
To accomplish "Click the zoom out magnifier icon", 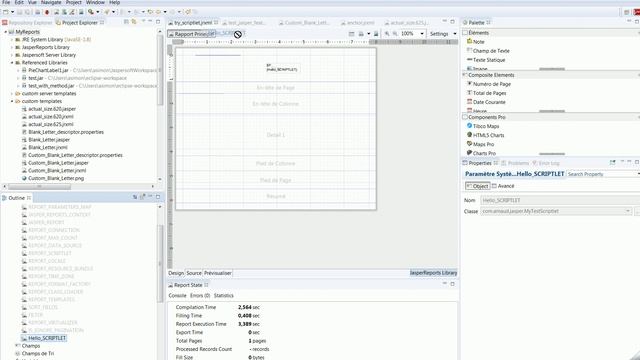I will pyautogui.click(x=395, y=34).
